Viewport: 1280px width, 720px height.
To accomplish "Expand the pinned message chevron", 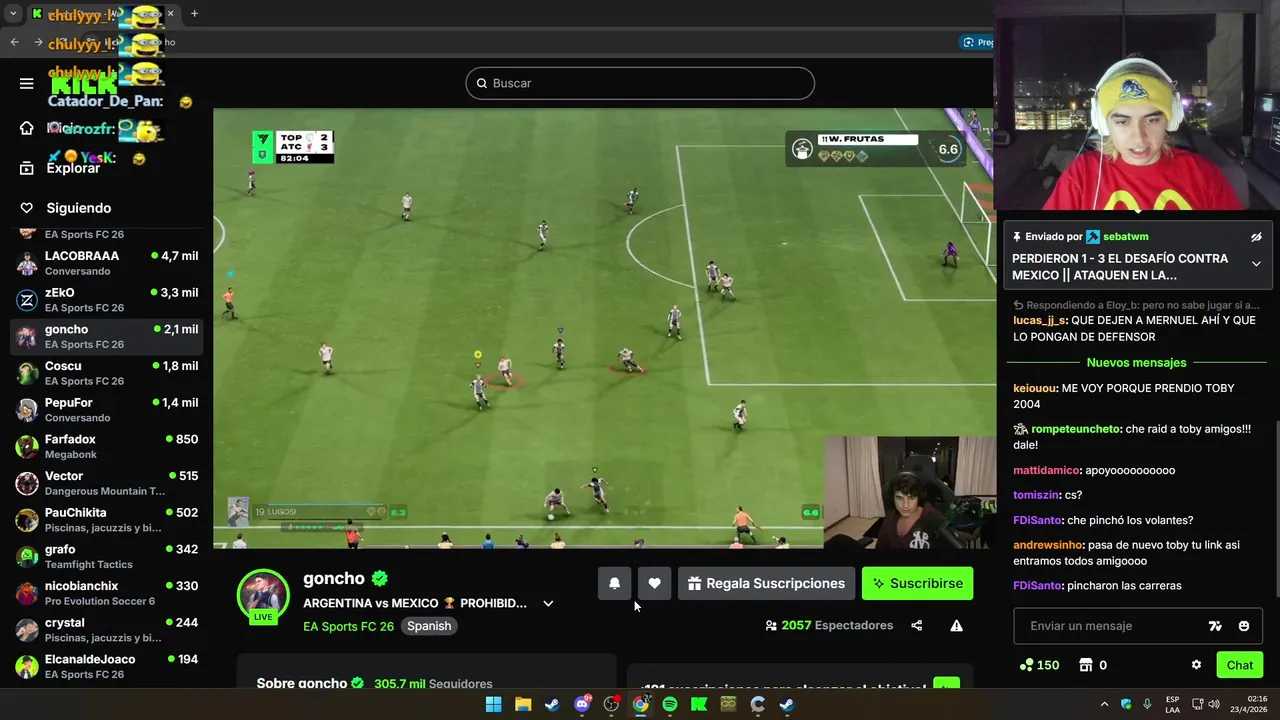I will tap(1256, 264).
